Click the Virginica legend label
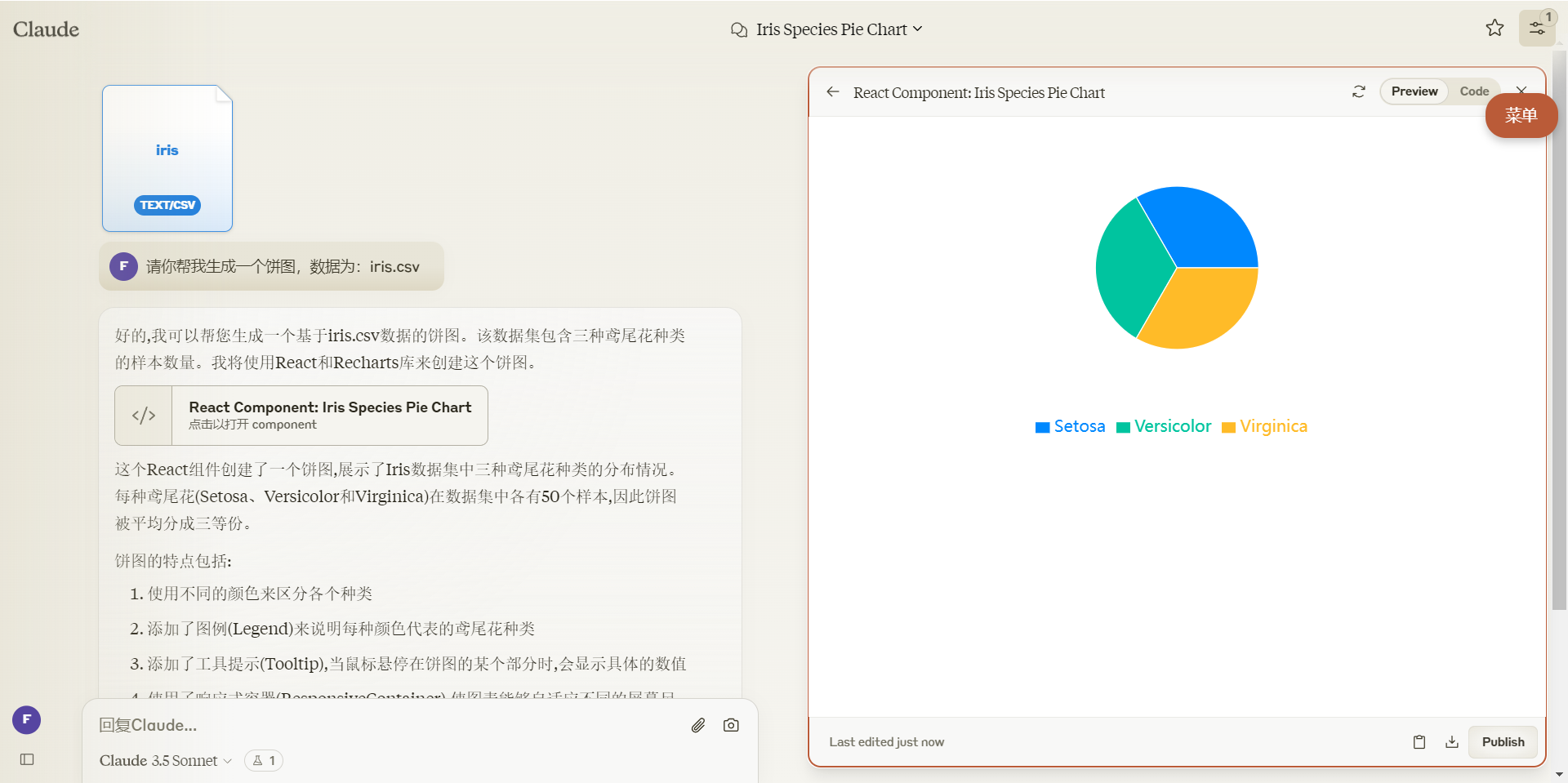This screenshot has height=783, width=1568. click(1273, 426)
